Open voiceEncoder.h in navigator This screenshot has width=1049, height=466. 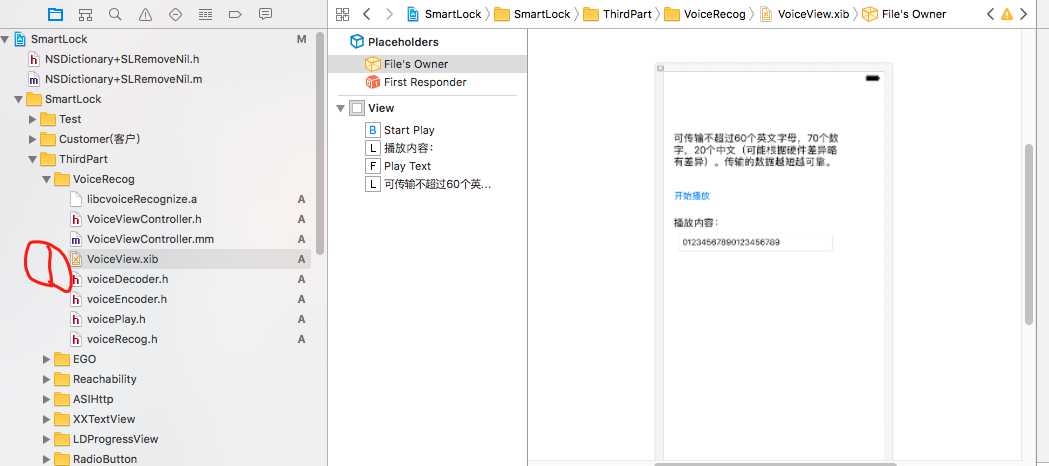[126, 300]
